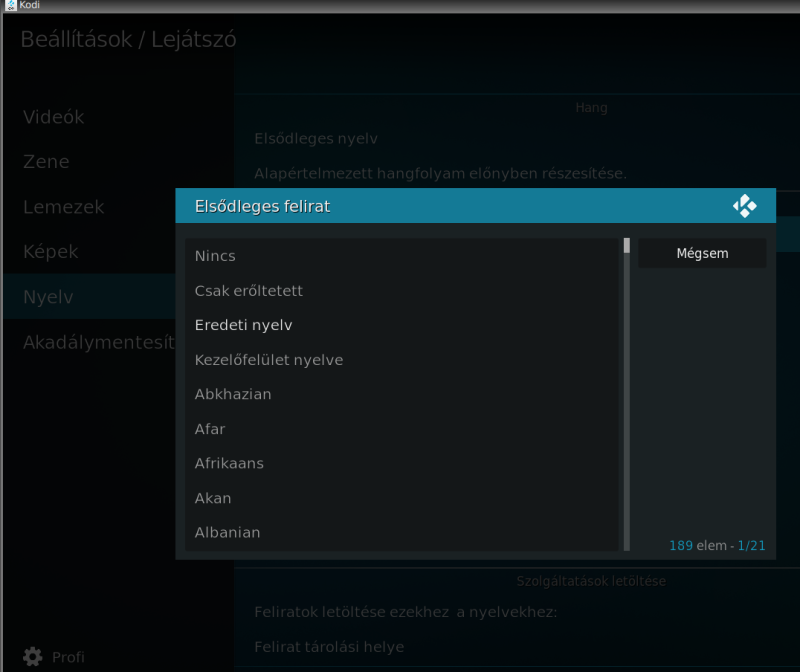Select the Nincs subtitle option

(x=402, y=256)
